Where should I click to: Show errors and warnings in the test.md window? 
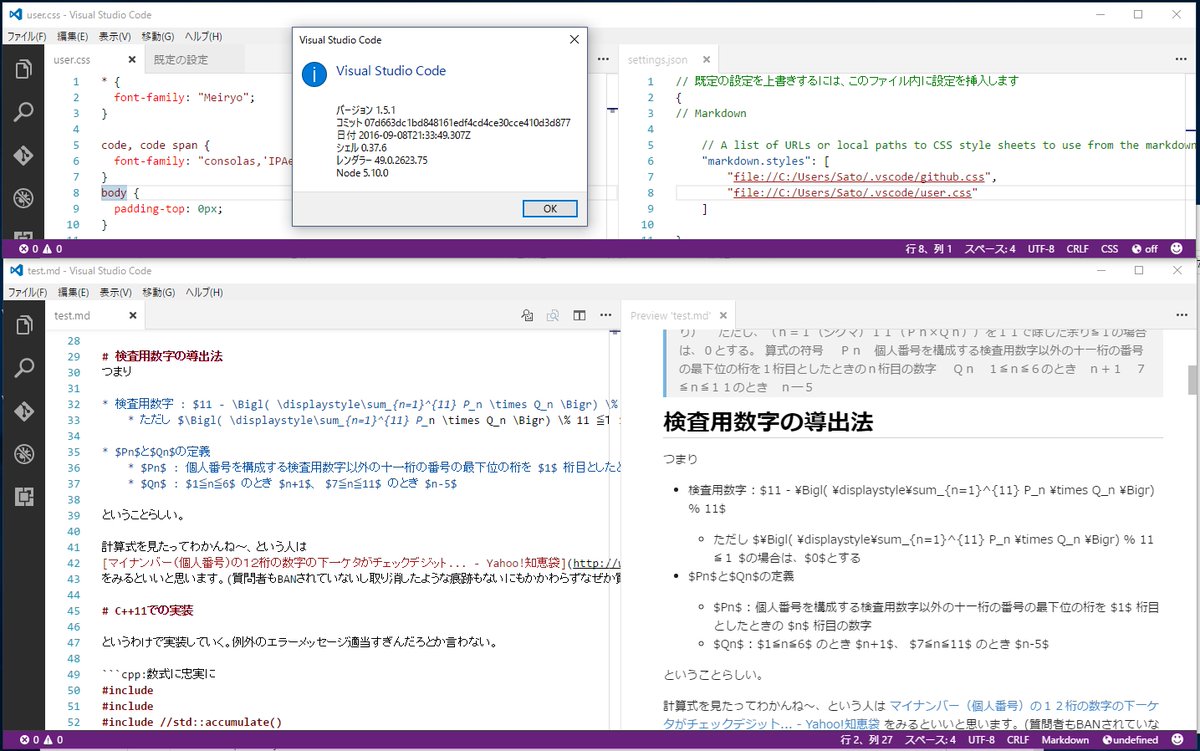point(40,740)
